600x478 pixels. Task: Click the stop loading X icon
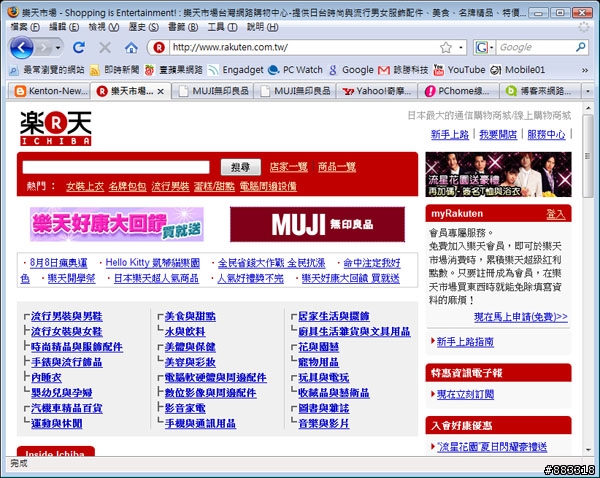105,48
